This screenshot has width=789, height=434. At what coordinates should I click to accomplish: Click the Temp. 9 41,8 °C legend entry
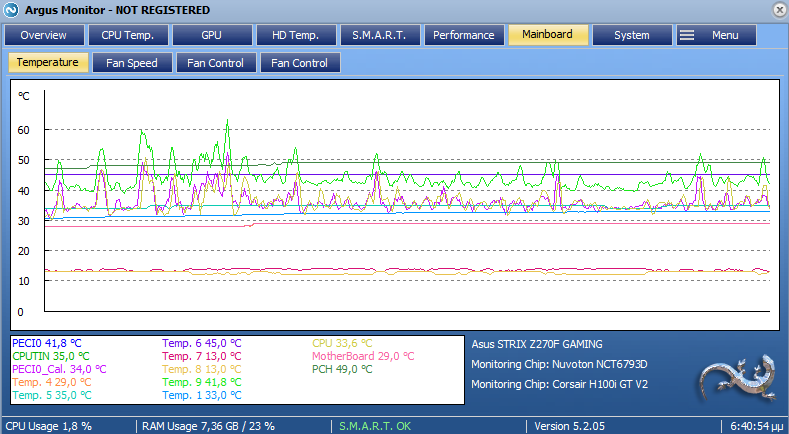point(202,383)
